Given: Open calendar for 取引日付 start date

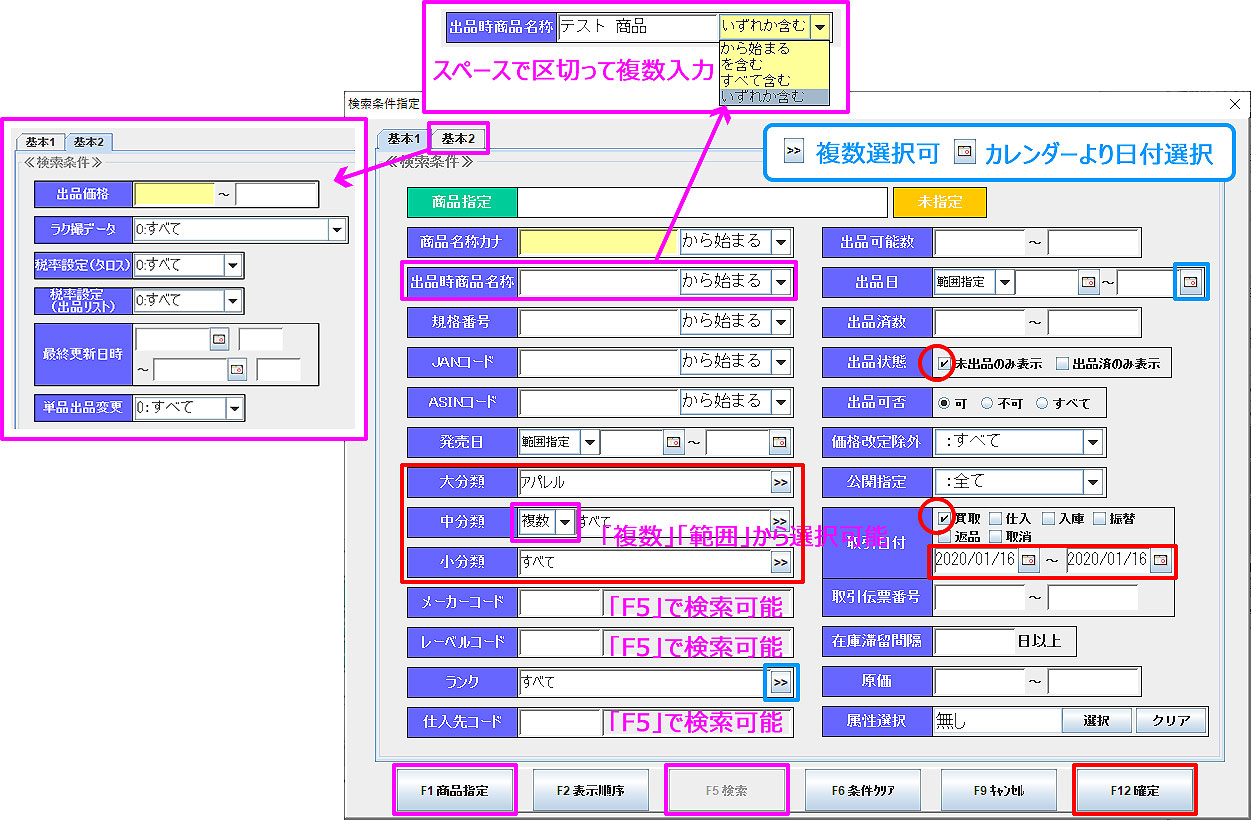Looking at the screenshot, I should (1027, 560).
